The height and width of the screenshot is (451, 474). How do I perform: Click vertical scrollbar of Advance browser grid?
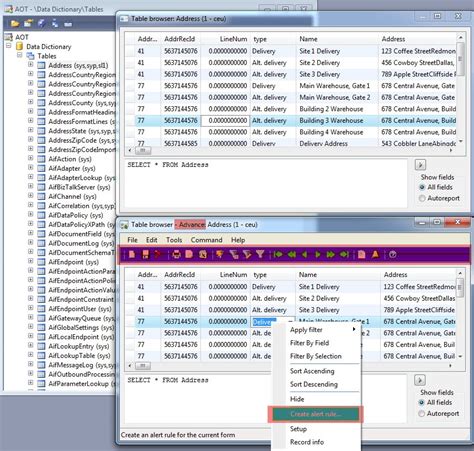[x=460, y=315]
